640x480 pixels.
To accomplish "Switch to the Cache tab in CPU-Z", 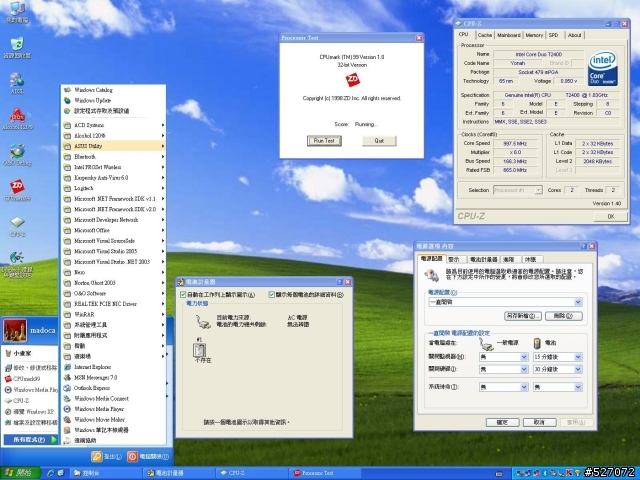I will tap(484, 36).
